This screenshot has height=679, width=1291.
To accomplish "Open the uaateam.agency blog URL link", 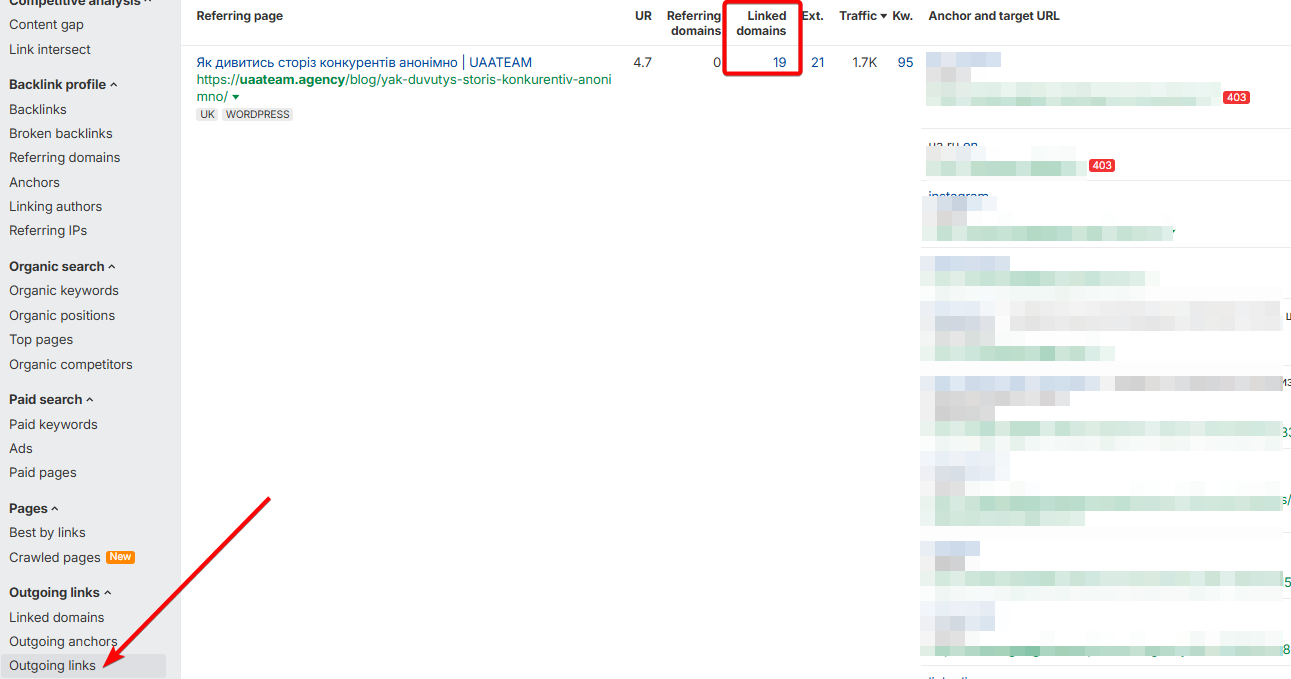I will click(404, 88).
